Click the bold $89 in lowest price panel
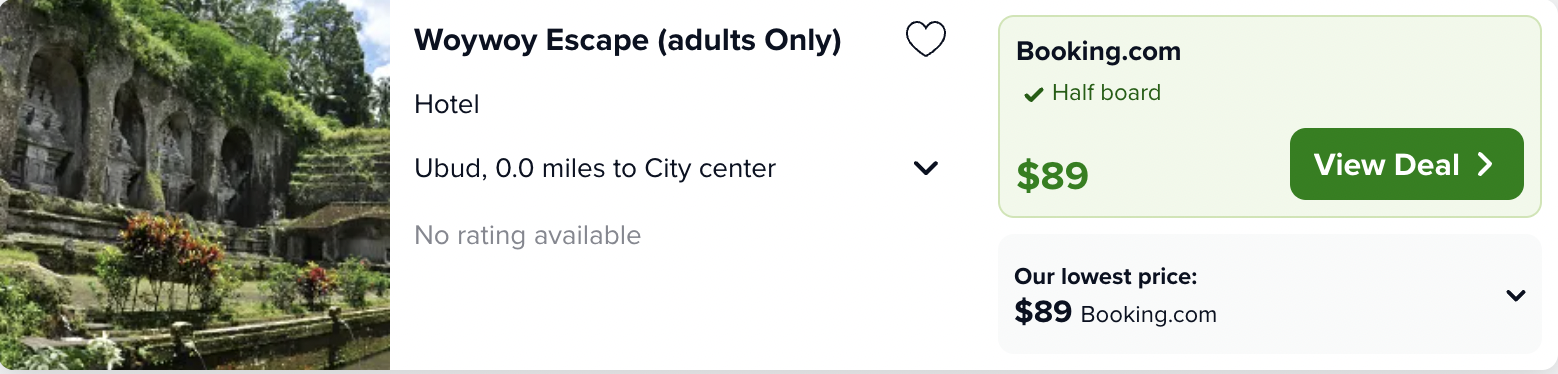This screenshot has width=1558, height=374. point(1043,312)
